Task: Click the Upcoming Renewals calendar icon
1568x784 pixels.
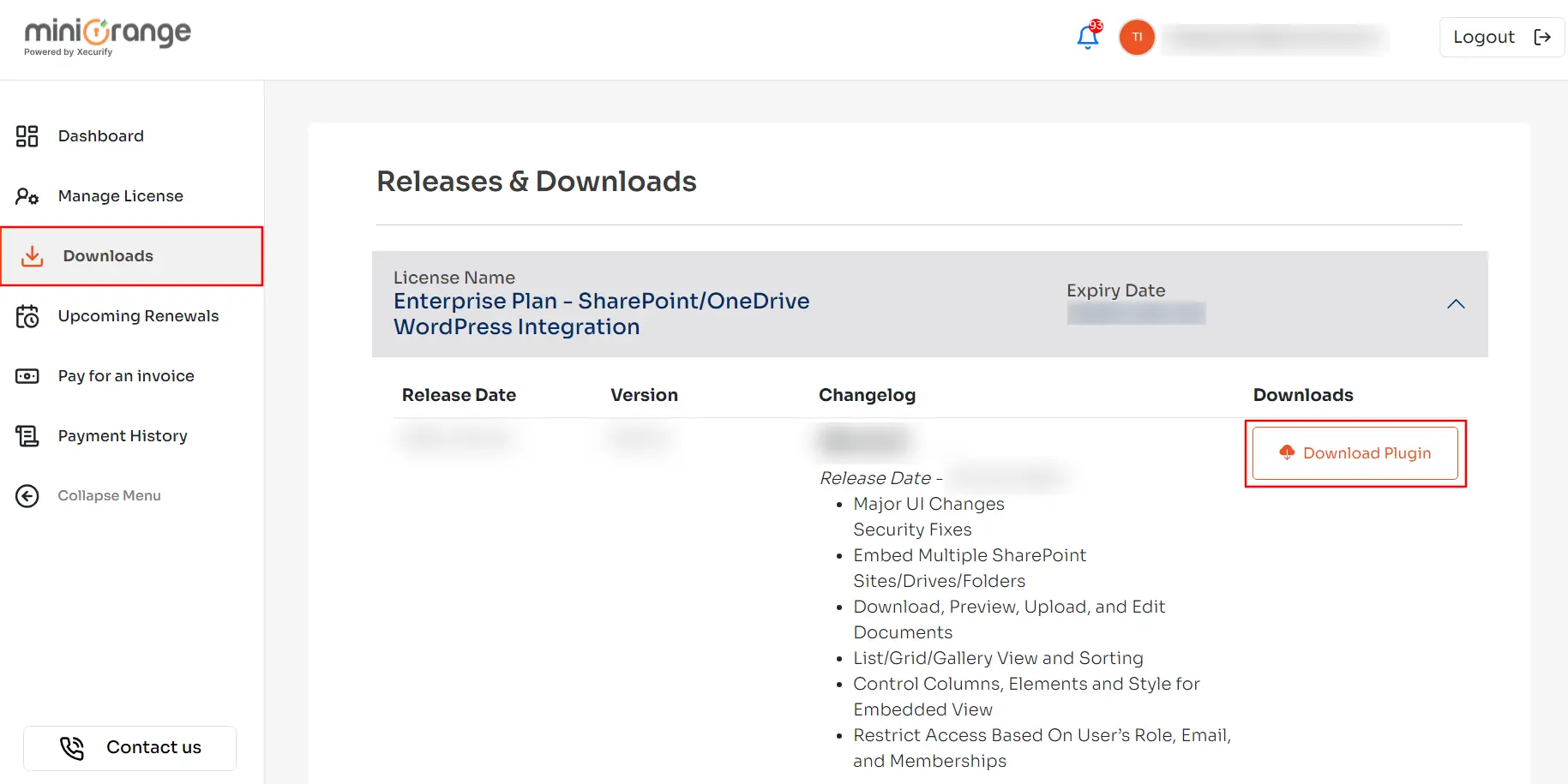Action: pos(27,316)
